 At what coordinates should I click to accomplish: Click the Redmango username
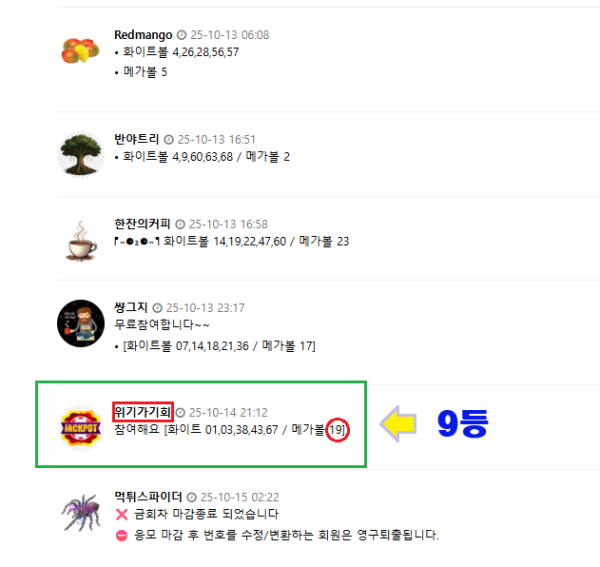143,35
